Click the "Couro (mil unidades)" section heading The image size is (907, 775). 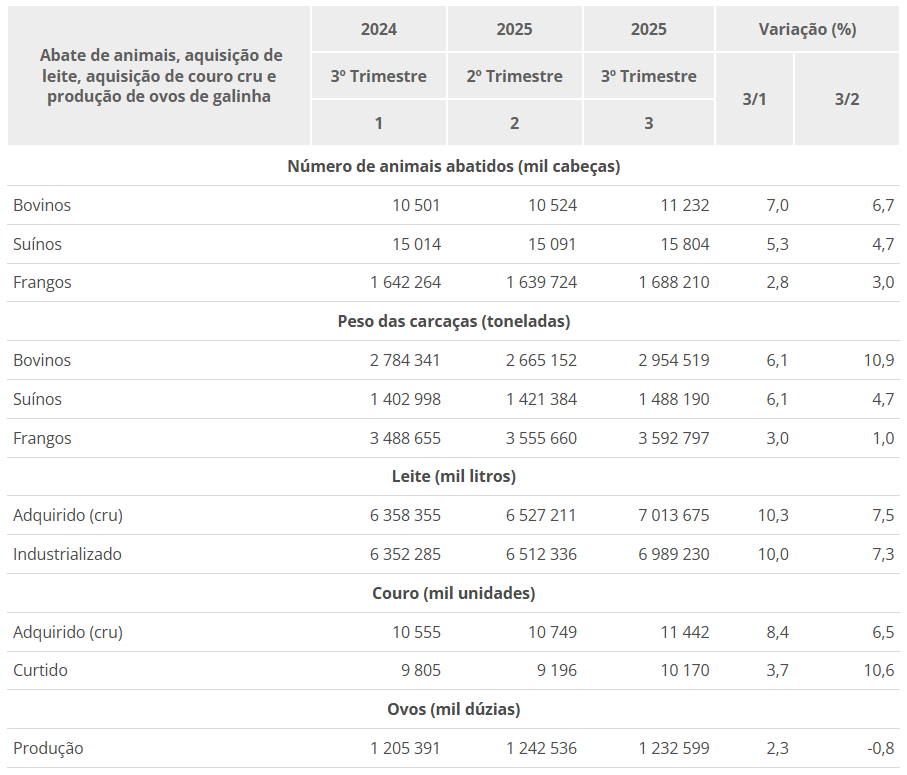[453, 593]
